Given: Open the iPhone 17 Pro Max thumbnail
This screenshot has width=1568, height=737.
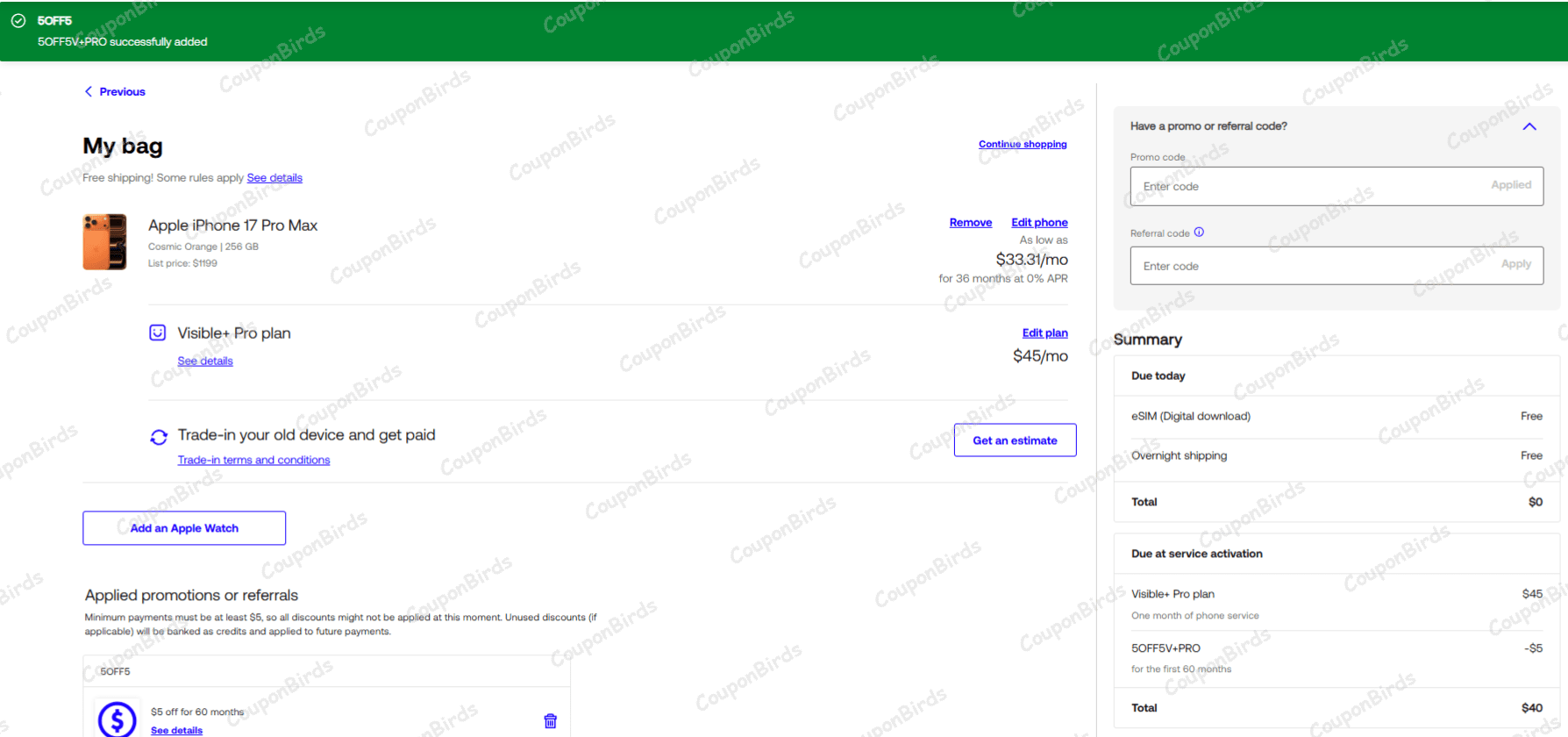Looking at the screenshot, I should 105,241.
